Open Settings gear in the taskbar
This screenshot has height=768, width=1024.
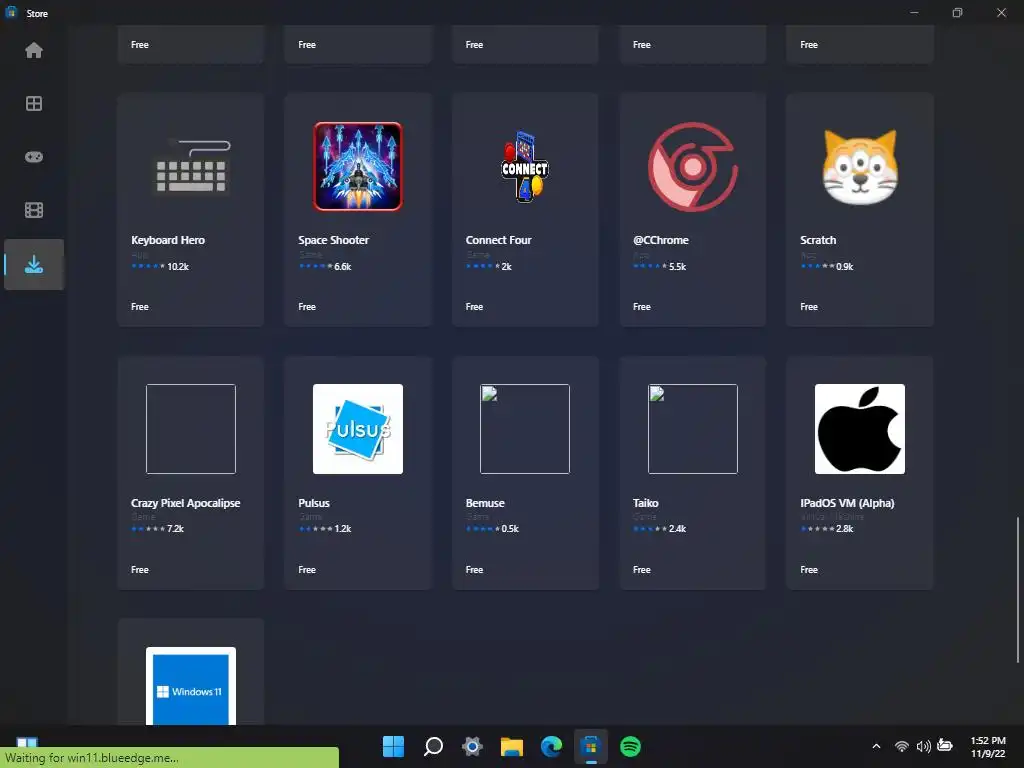click(472, 746)
